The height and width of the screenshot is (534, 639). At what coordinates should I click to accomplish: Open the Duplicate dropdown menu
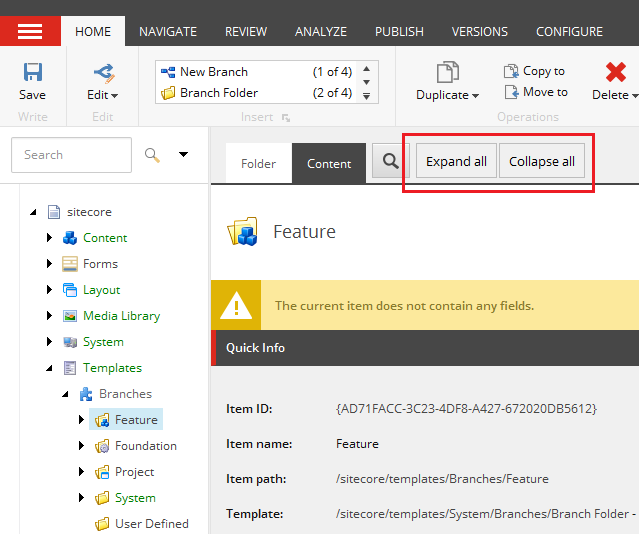pos(474,96)
